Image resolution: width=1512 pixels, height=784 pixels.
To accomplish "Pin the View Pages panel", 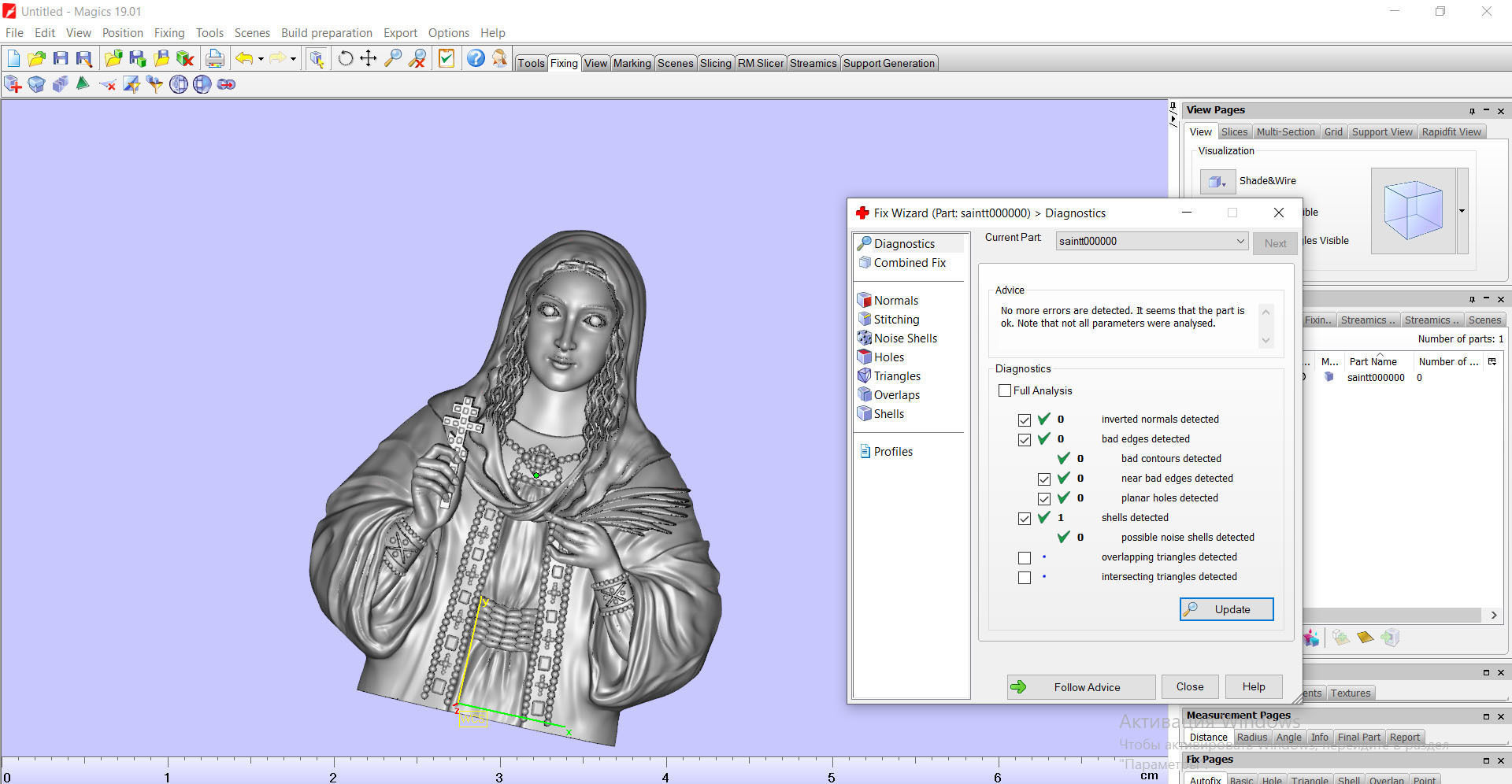I will pos(1471,111).
